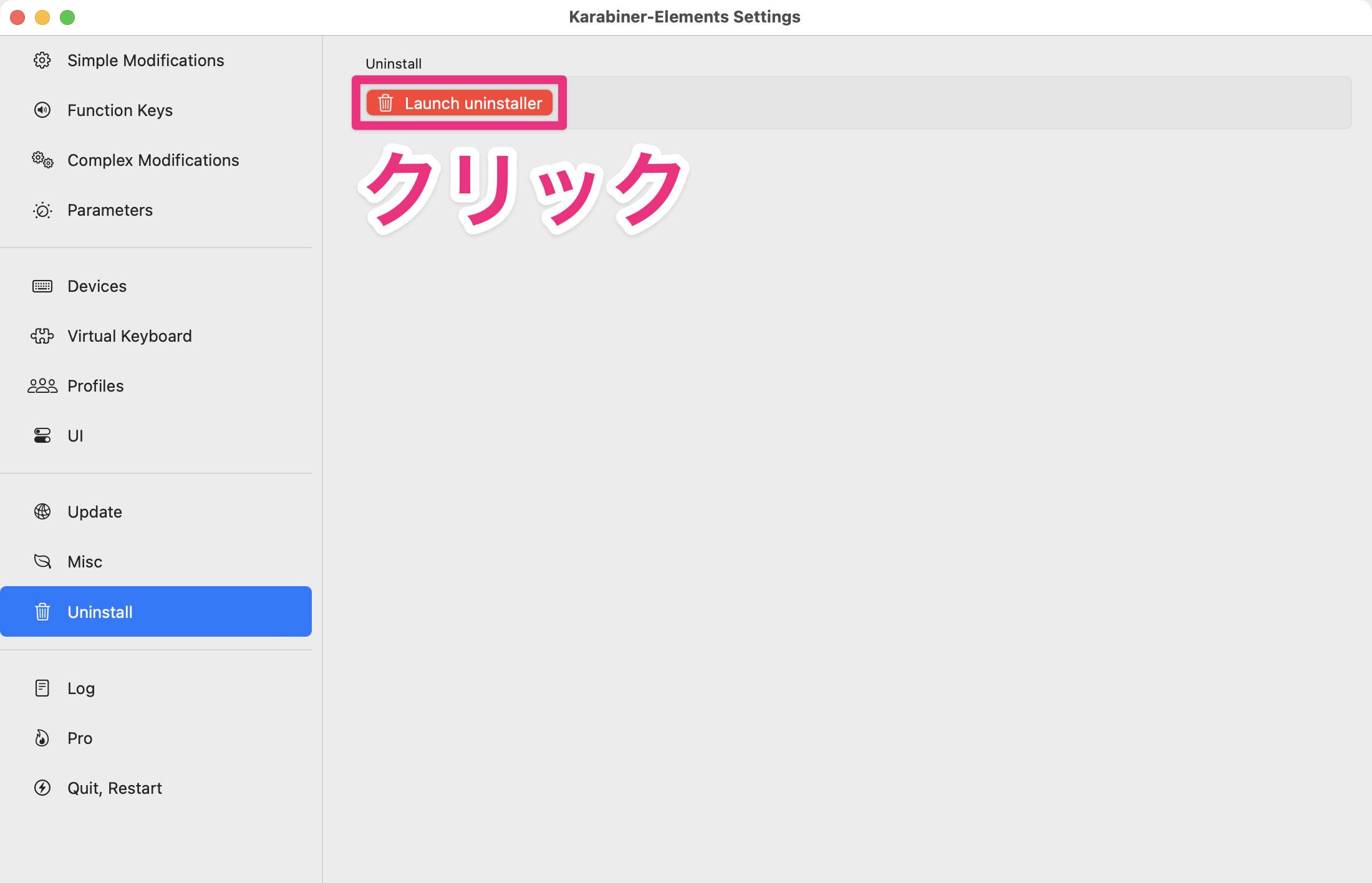
Task: Click the UI sliders icon
Action: [42, 435]
